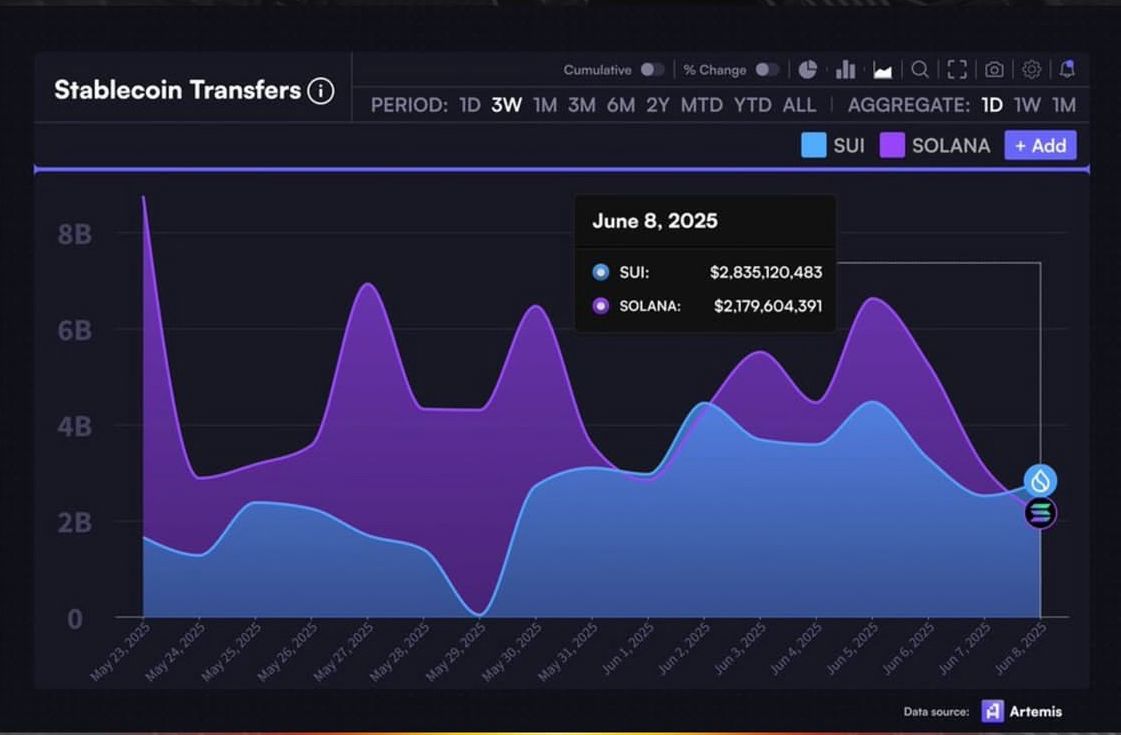Click the June 8, 2025 tooltip date

(x=655, y=221)
